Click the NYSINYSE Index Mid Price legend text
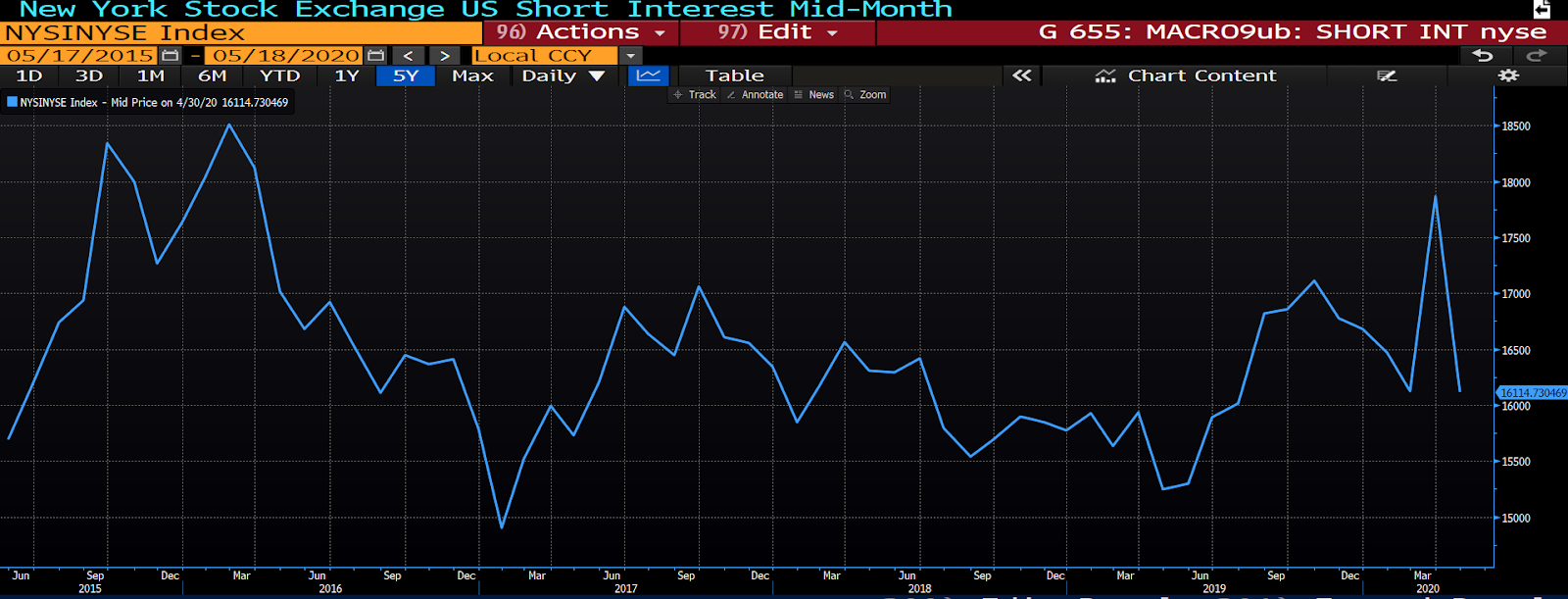The width and height of the screenshot is (1568, 599). point(154,102)
